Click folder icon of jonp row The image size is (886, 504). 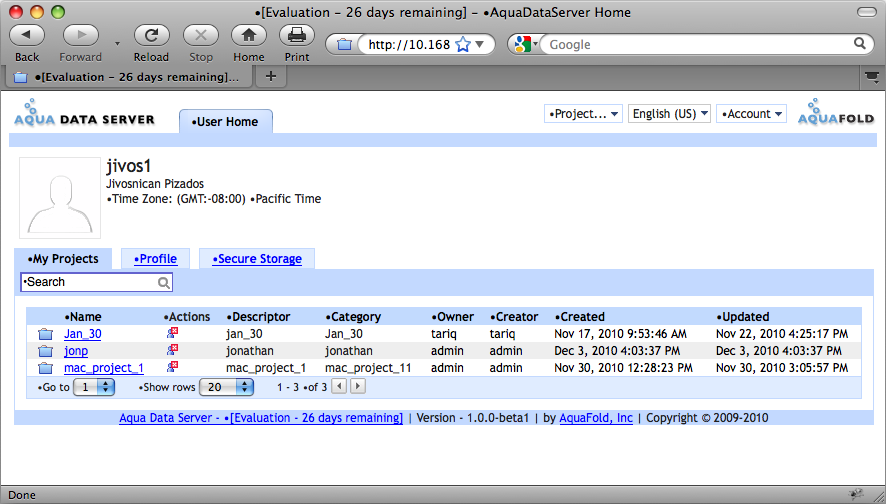tap(45, 351)
